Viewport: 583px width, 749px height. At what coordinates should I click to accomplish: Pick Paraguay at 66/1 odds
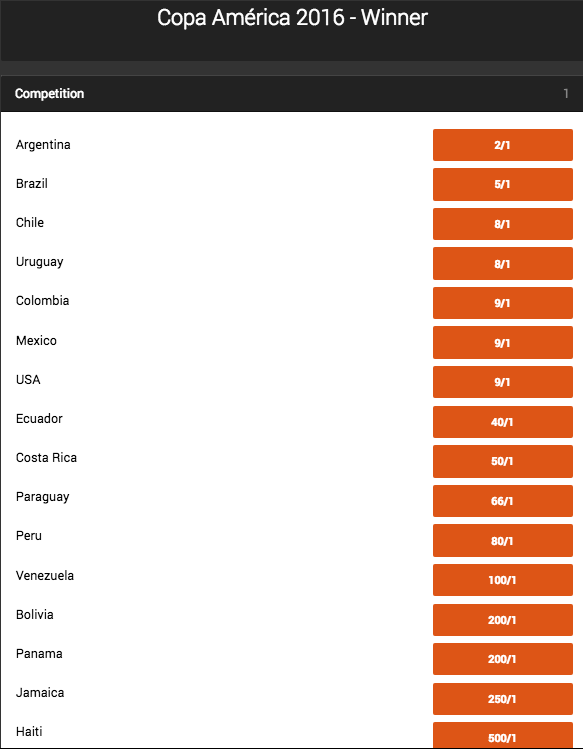coord(503,501)
